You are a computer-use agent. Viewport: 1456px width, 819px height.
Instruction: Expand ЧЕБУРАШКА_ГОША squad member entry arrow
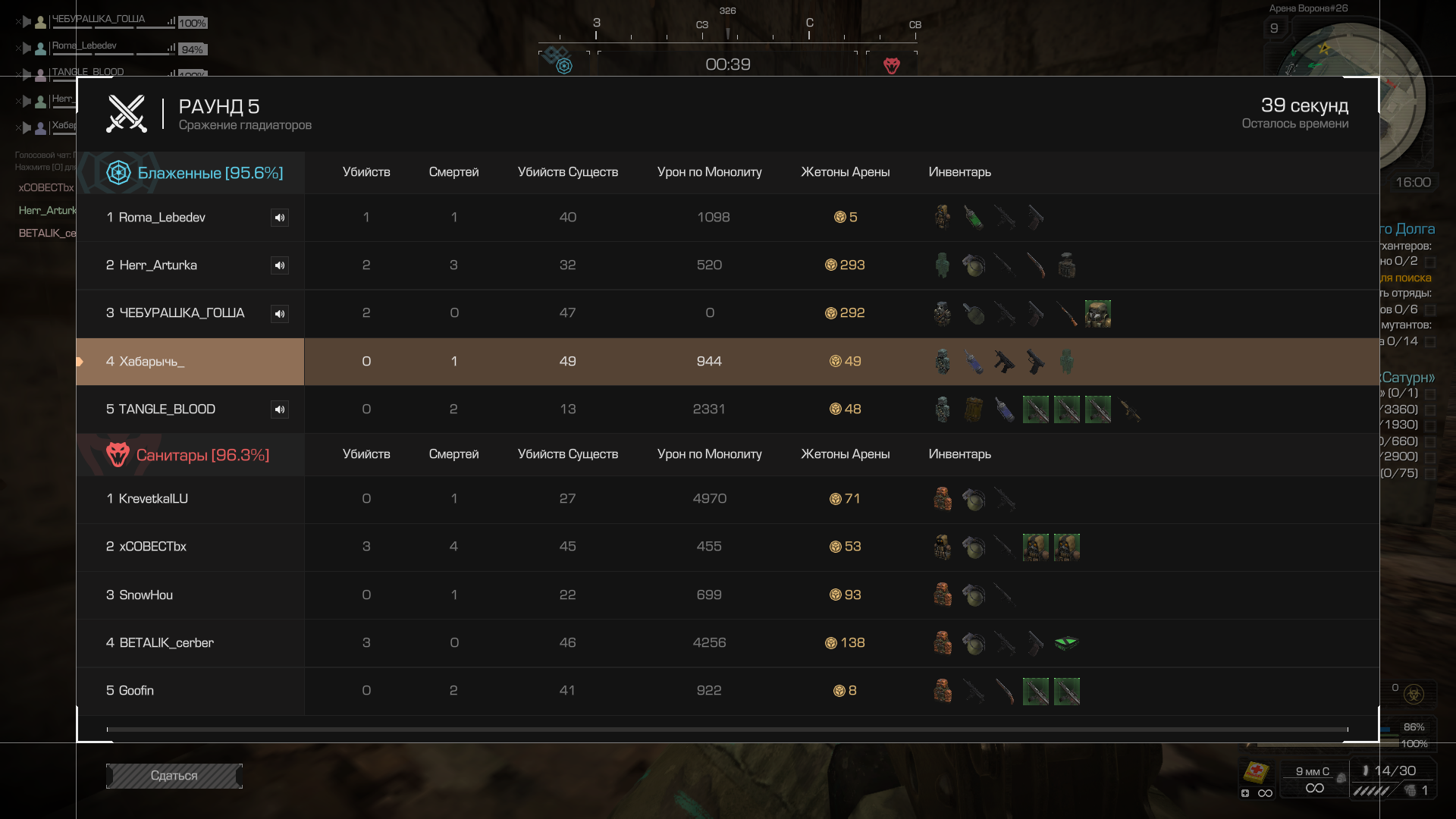[x=27, y=22]
